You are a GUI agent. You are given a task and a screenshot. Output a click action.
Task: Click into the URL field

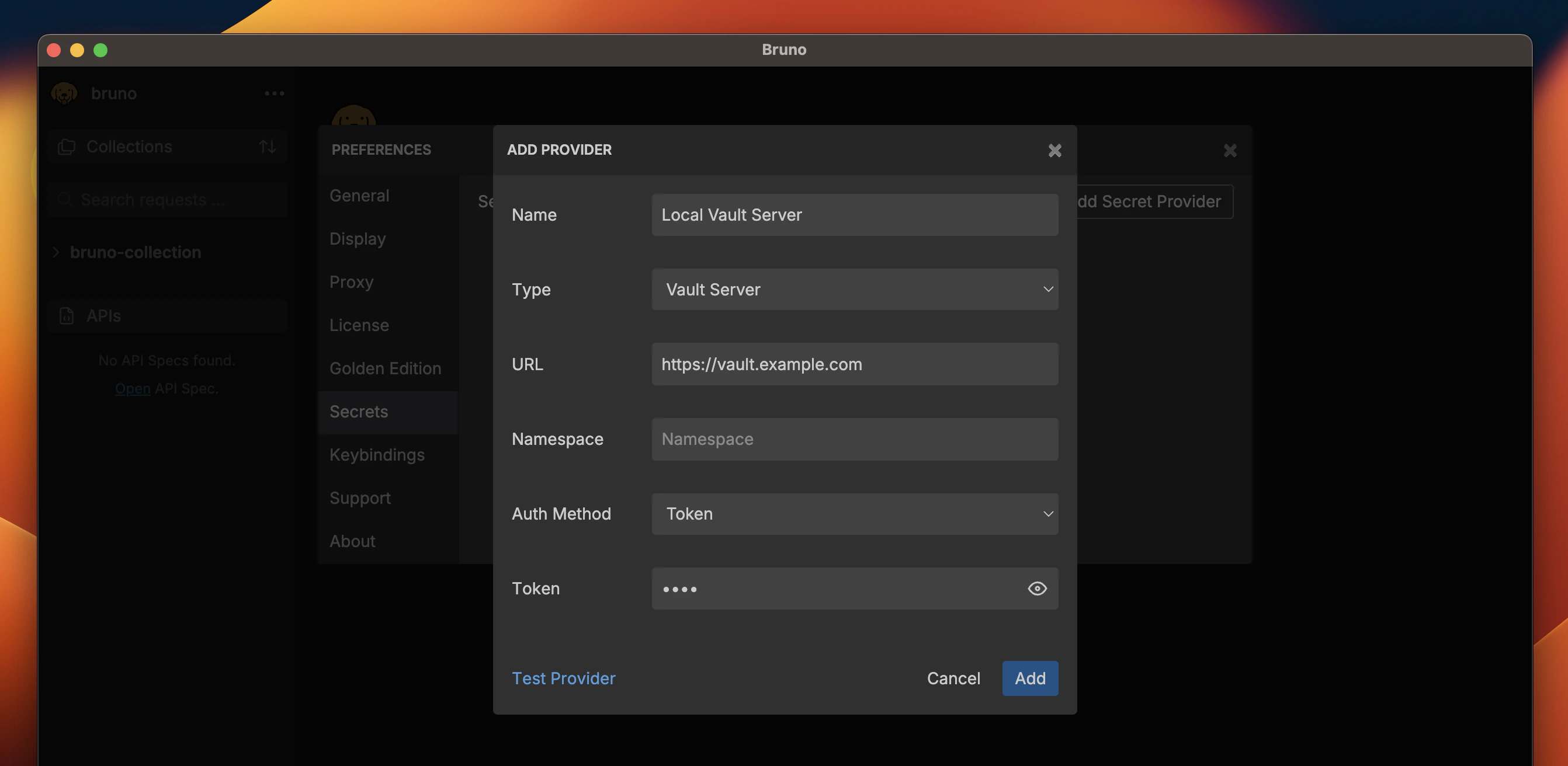click(x=854, y=364)
